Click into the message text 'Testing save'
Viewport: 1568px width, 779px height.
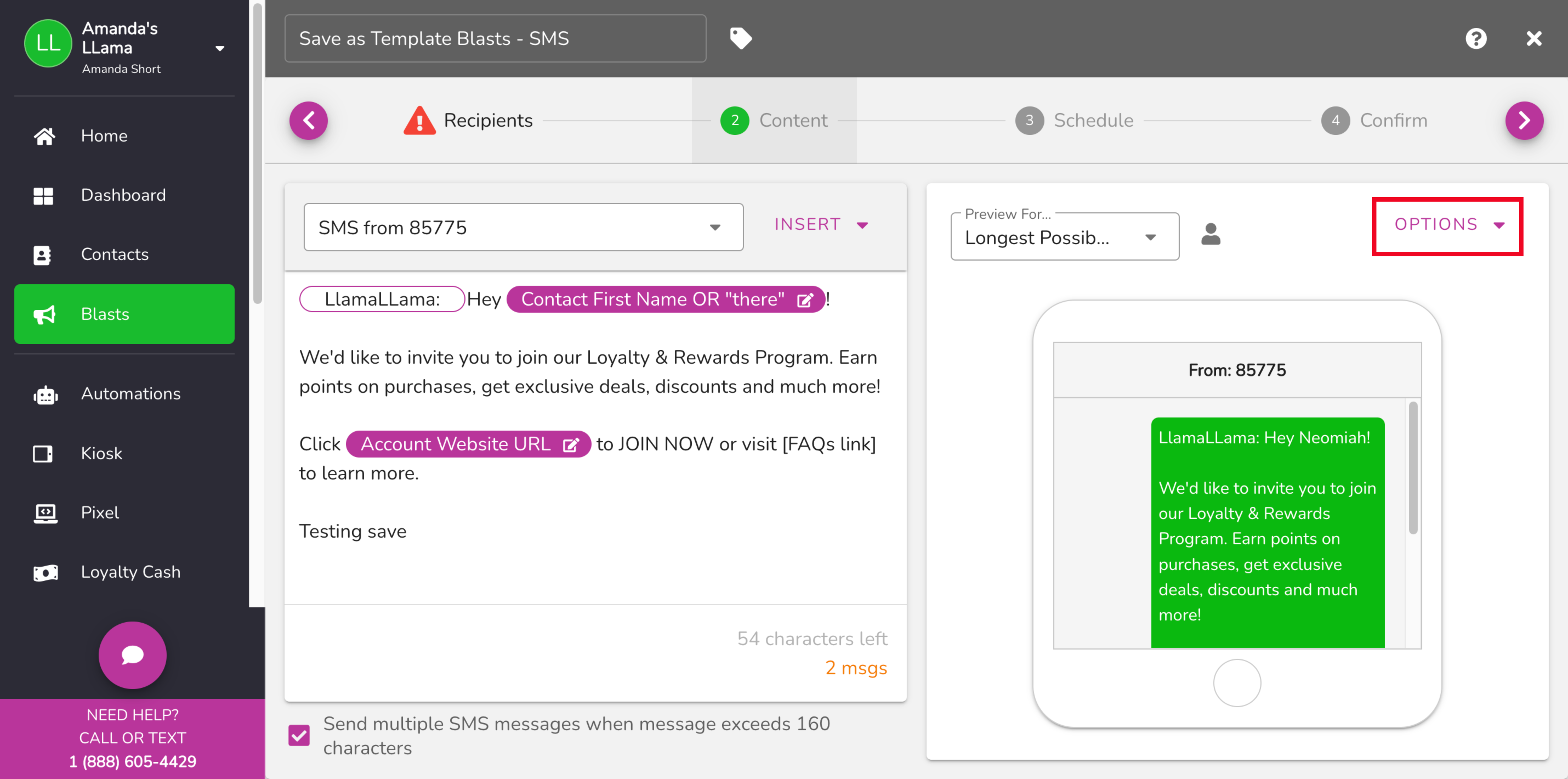[x=353, y=531]
